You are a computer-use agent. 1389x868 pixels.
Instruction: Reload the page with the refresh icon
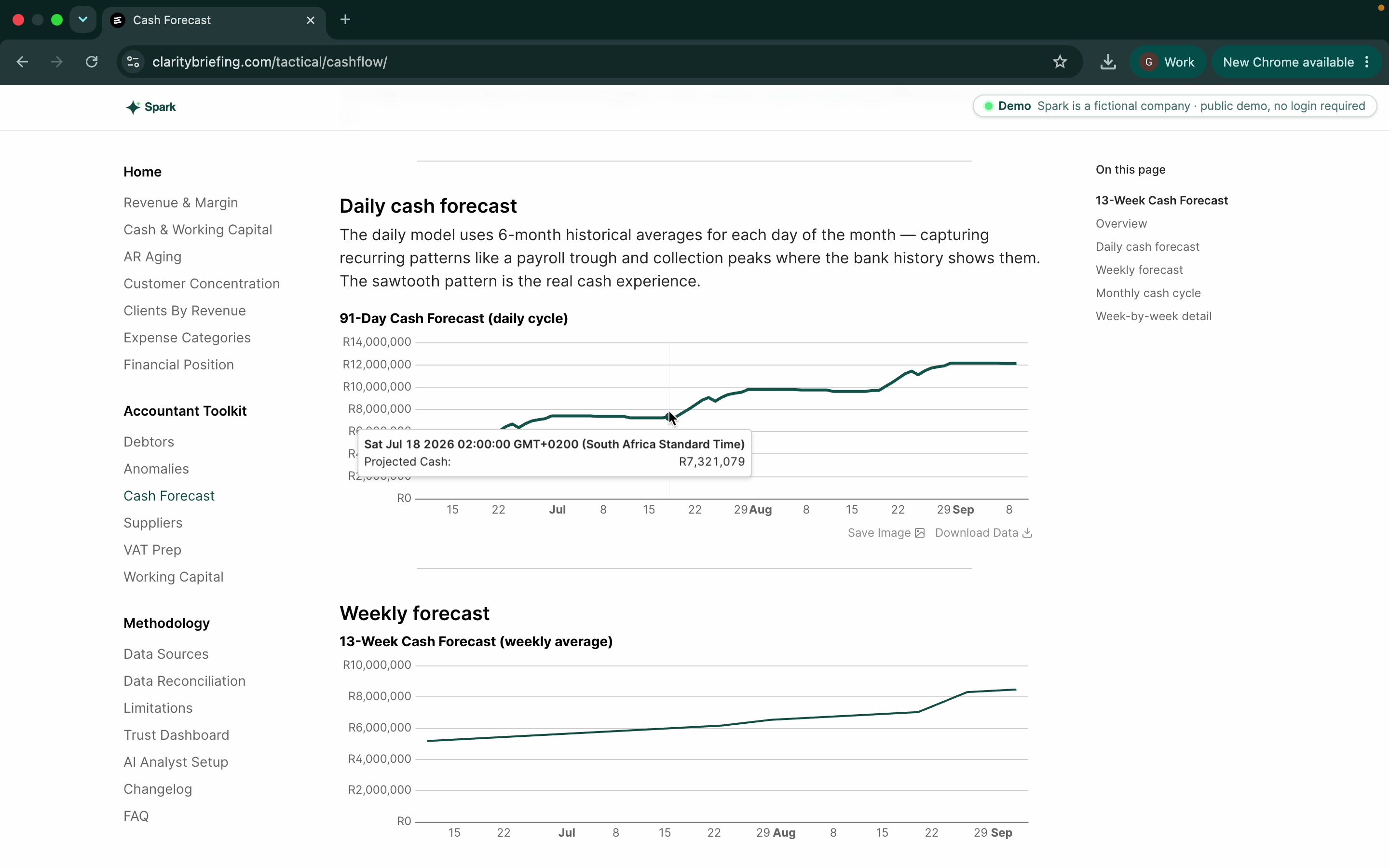pos(91,62)
